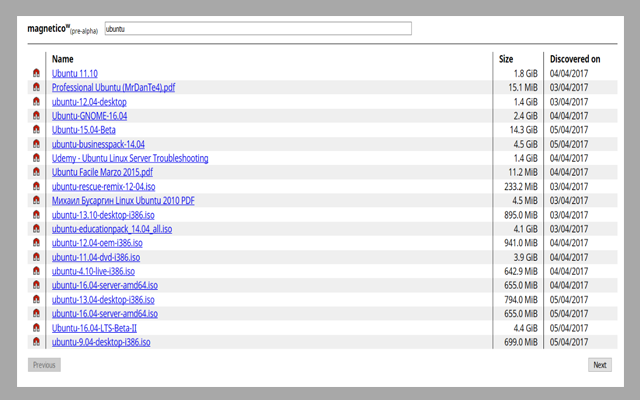Open the ubuntu-12.04-oem-i386.iso link
The image size is (640, 400).
97,243
